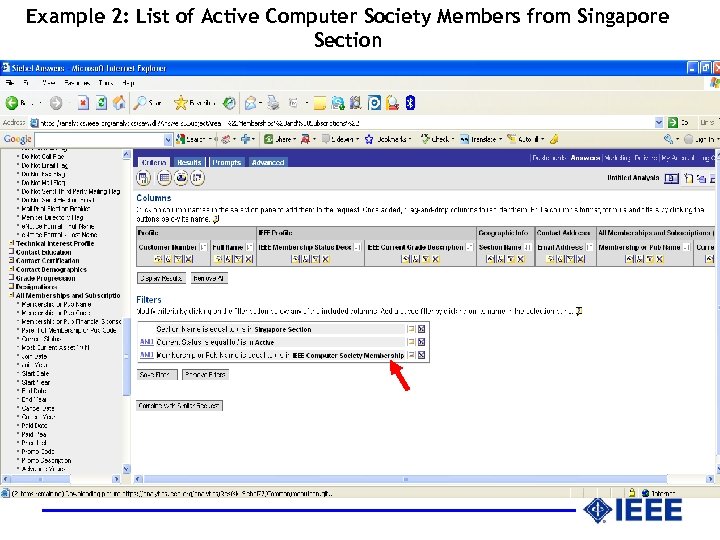The width and height of the screenshot is (720, 540).
Task: Delete the Singapore Section filter row
Action: coord(421,329)
